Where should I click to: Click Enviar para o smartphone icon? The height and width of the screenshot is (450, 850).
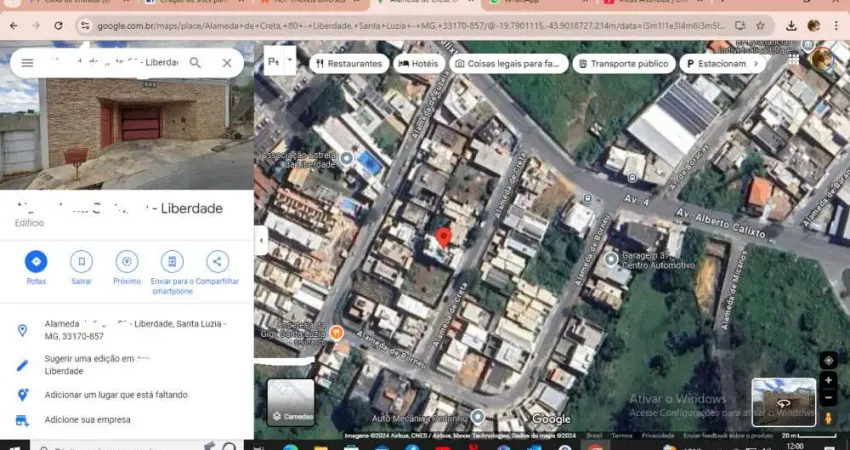[x=172, y=262]
